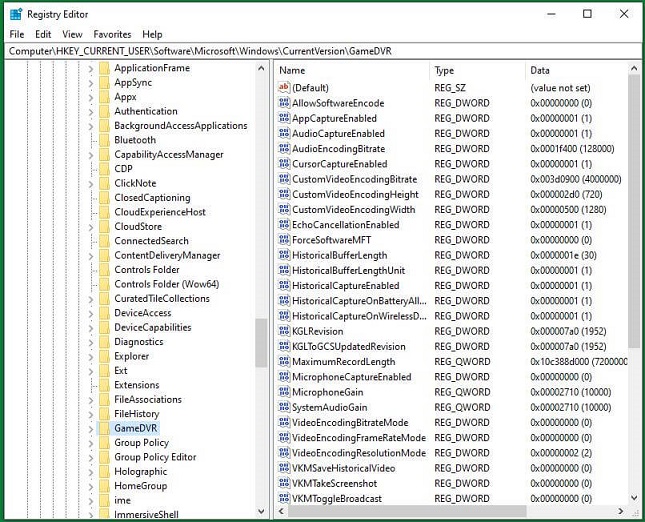Expand the ContentDeliveryManager key
Screen dimensions: 645x522
tap(91, 256)
